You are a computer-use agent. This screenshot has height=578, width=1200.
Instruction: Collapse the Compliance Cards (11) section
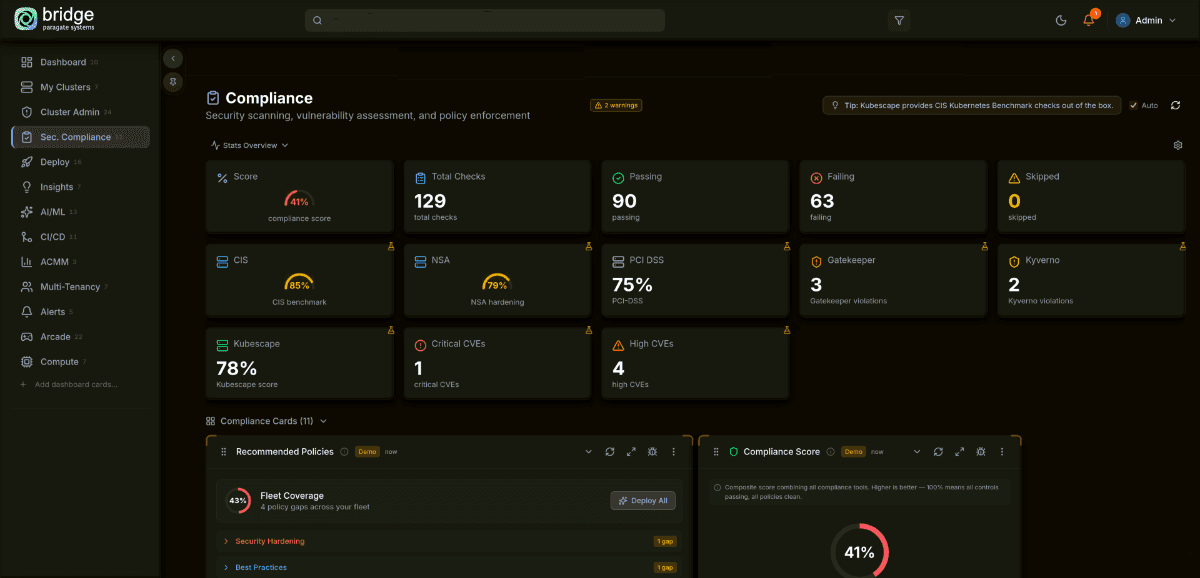(x=266, y=421)
